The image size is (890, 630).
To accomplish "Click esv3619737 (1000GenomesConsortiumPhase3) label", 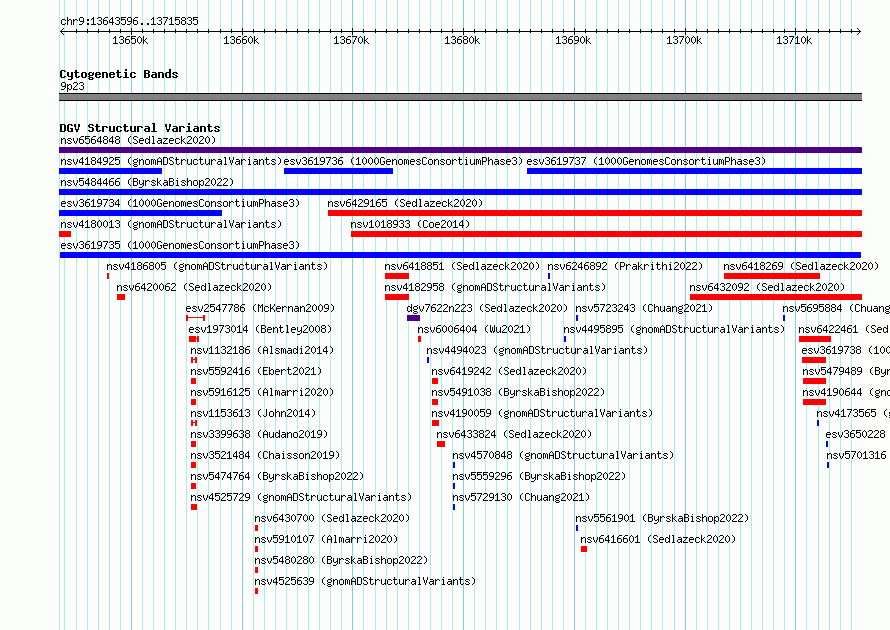I will tap(646, 161).
